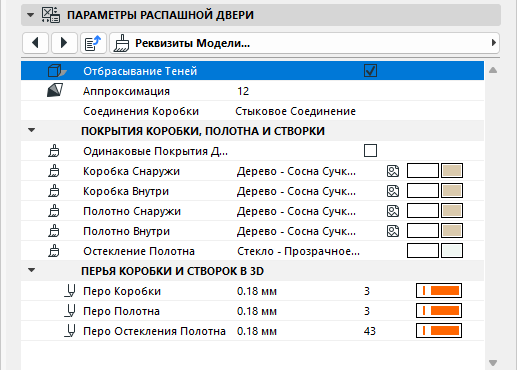Click brush icon of Остекление Полотна row

click(54, 251)
